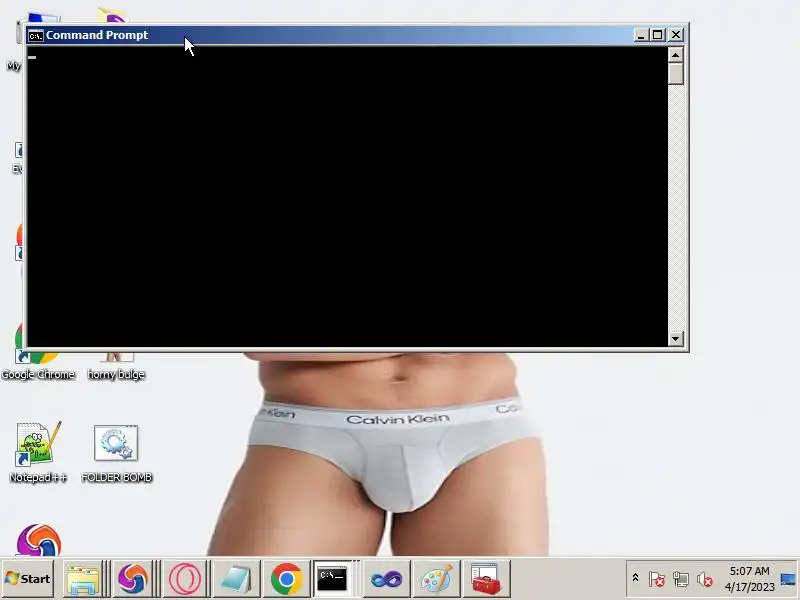Maximize the Command Prompt window
The image size is (800, 600).
click(658, 35)
